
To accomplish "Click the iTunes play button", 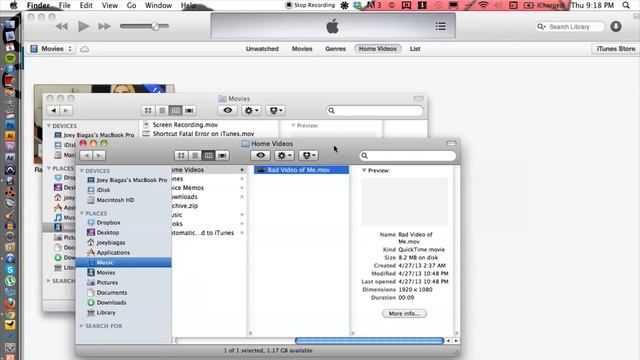I will 83,26.
